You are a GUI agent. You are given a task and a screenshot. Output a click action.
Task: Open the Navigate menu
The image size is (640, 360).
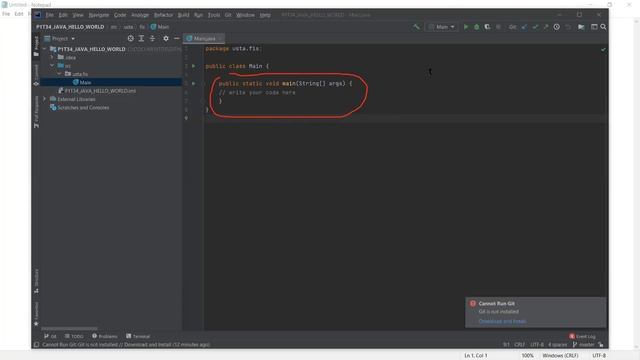(99, 15)
